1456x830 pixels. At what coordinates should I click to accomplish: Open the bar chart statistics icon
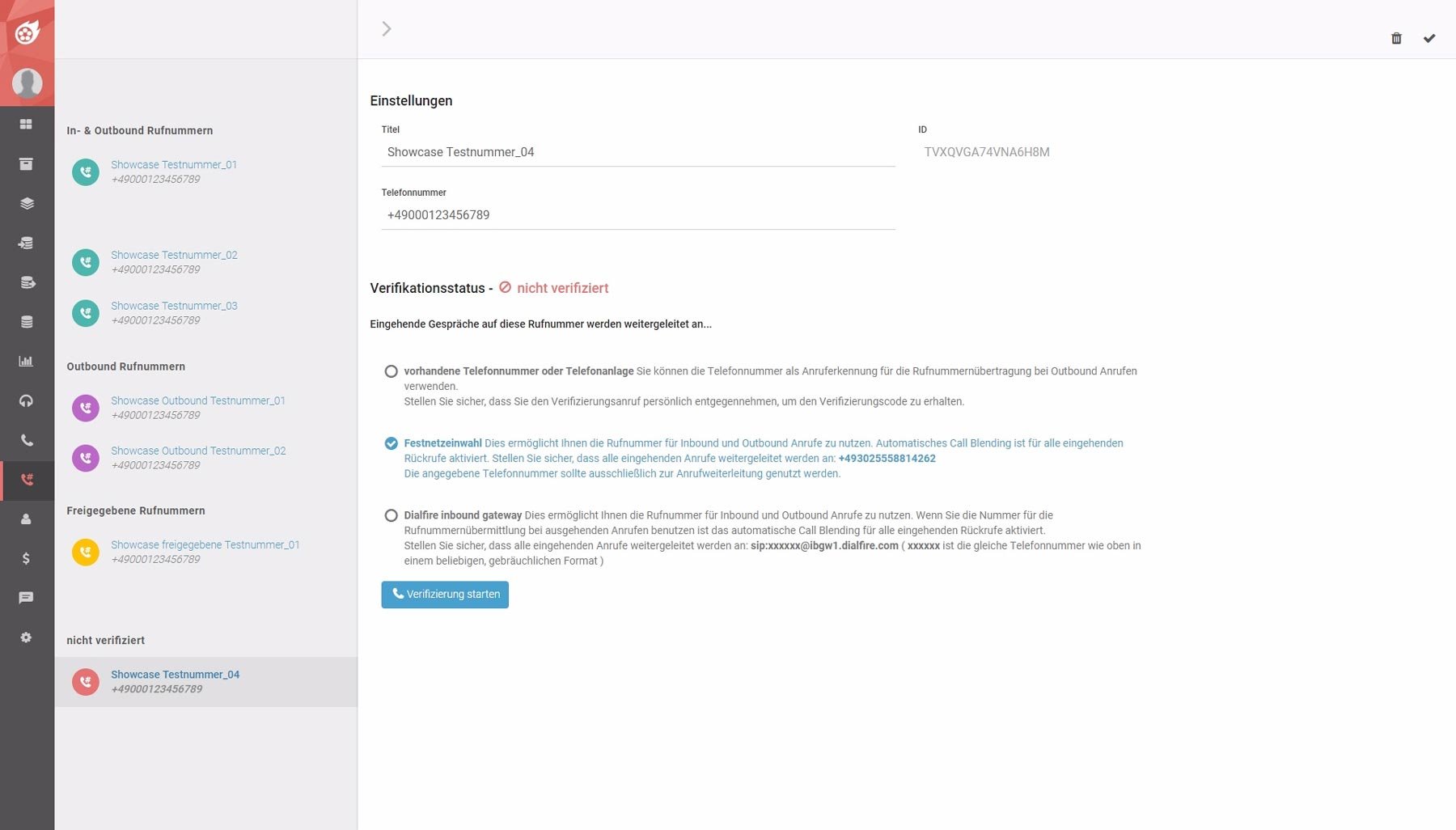26,361
